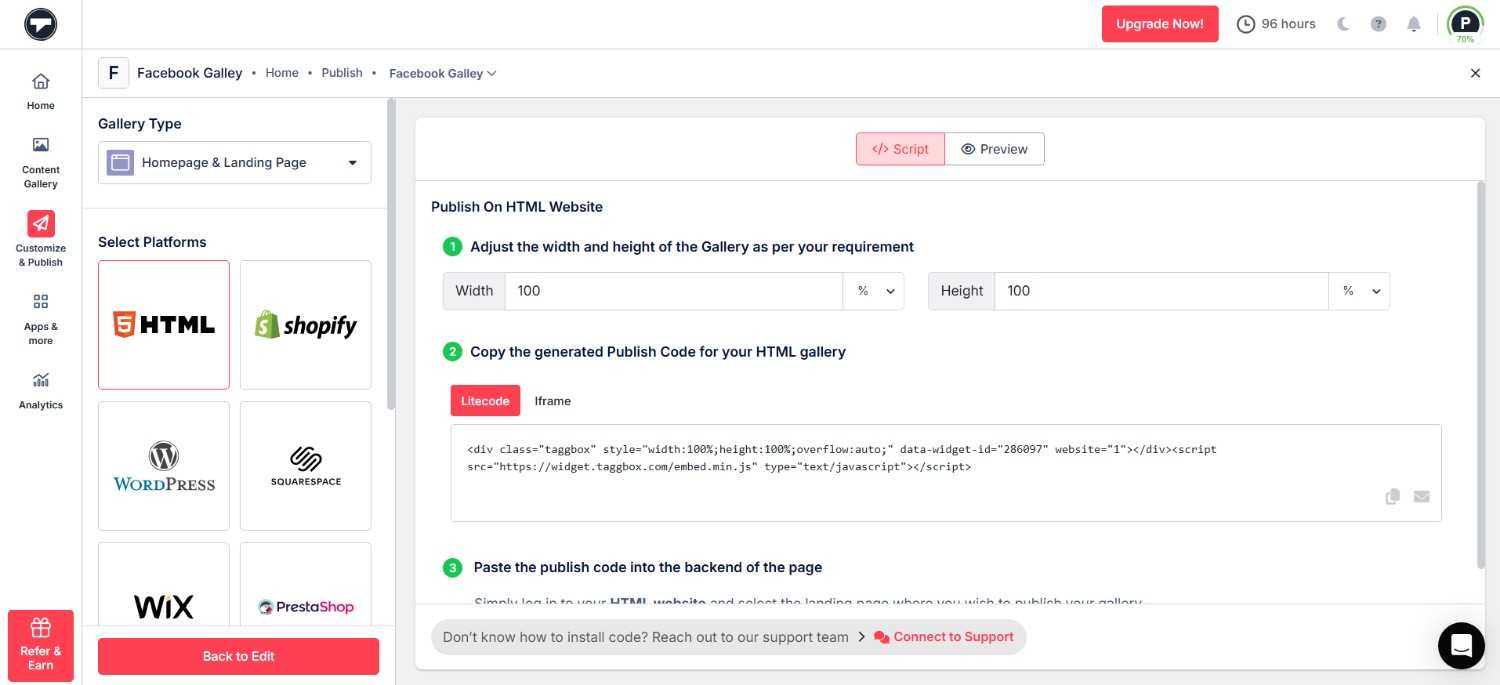1500x685 pixels.
Task: Open the Refer & Earn panel
Action: tap(40, 645)
